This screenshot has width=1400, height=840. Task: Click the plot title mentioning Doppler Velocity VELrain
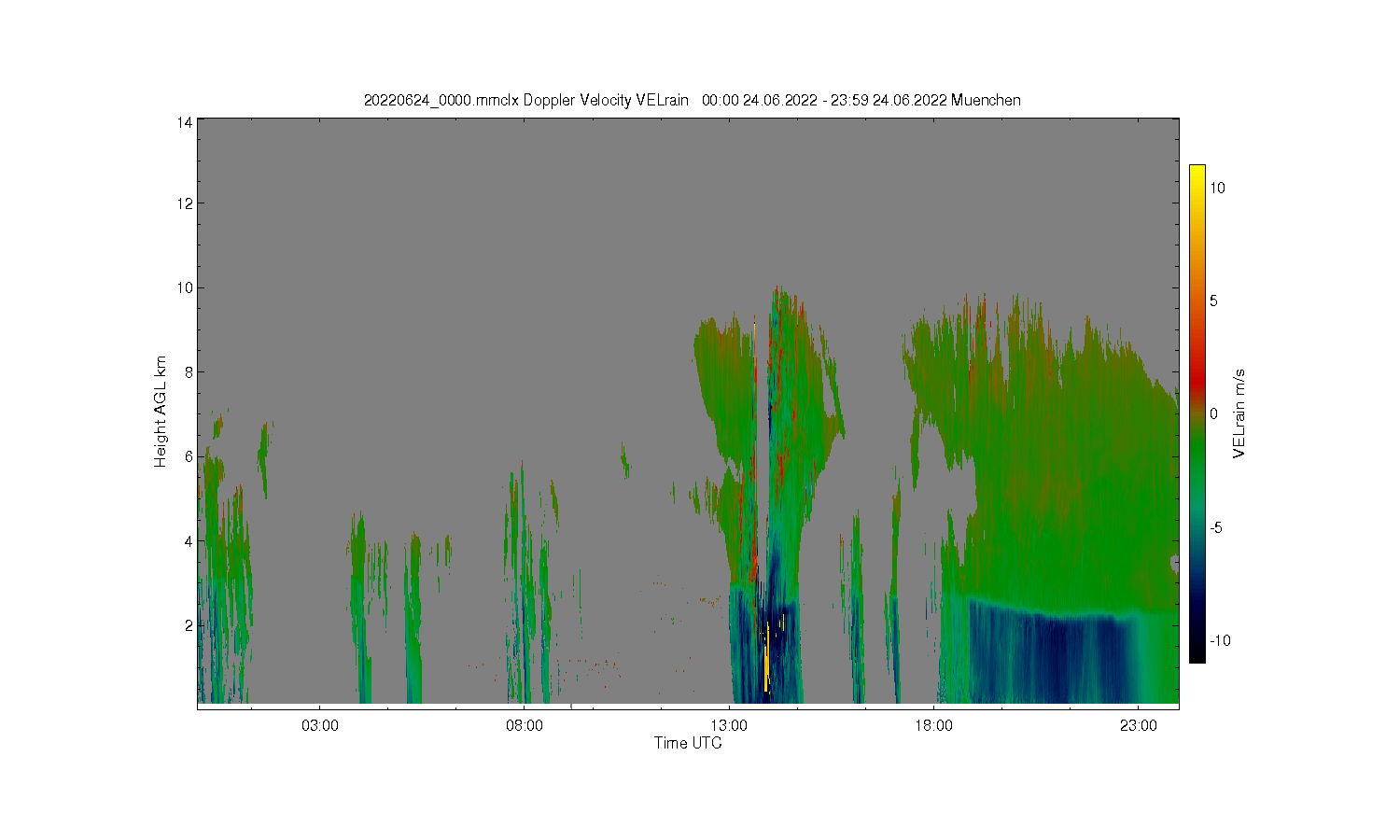pos(692,100)
